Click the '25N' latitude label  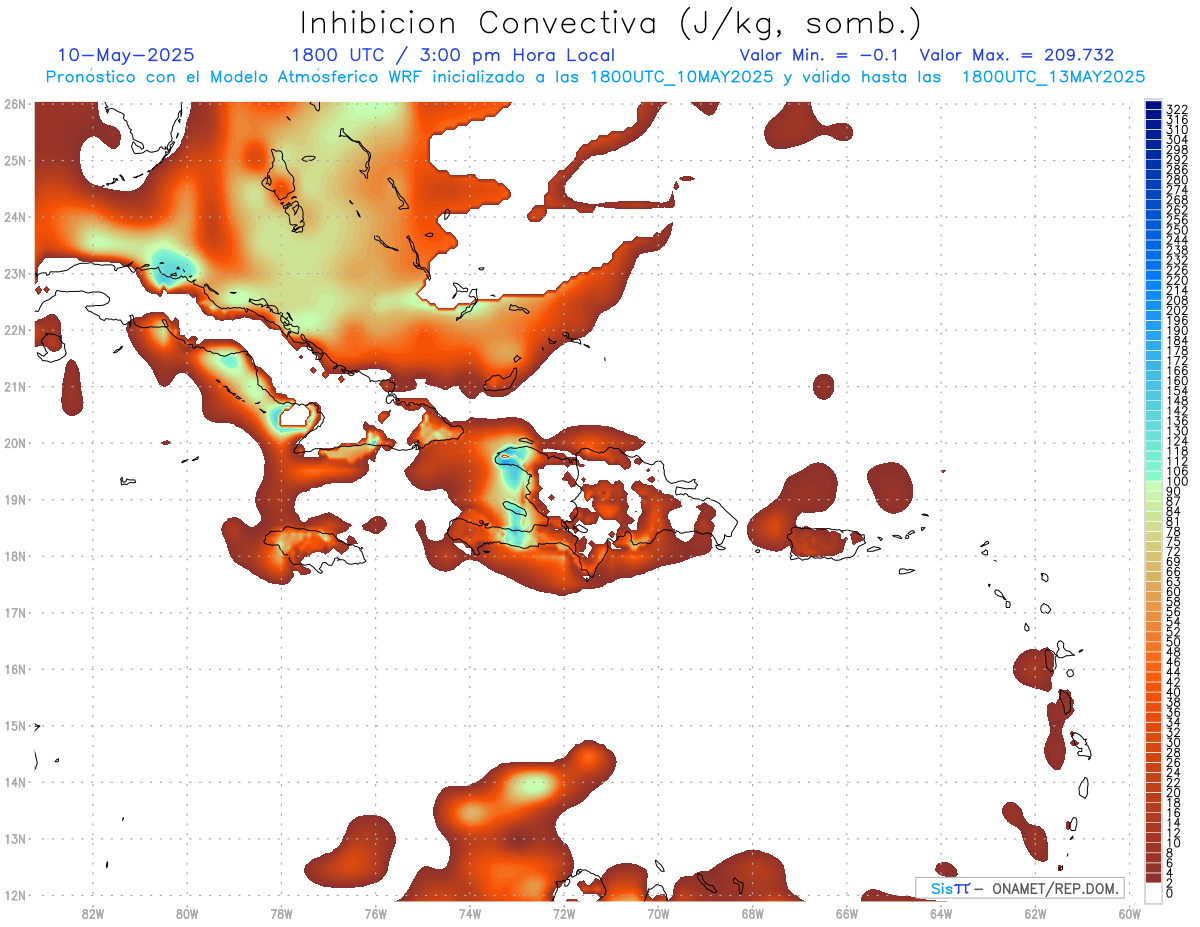15,160
